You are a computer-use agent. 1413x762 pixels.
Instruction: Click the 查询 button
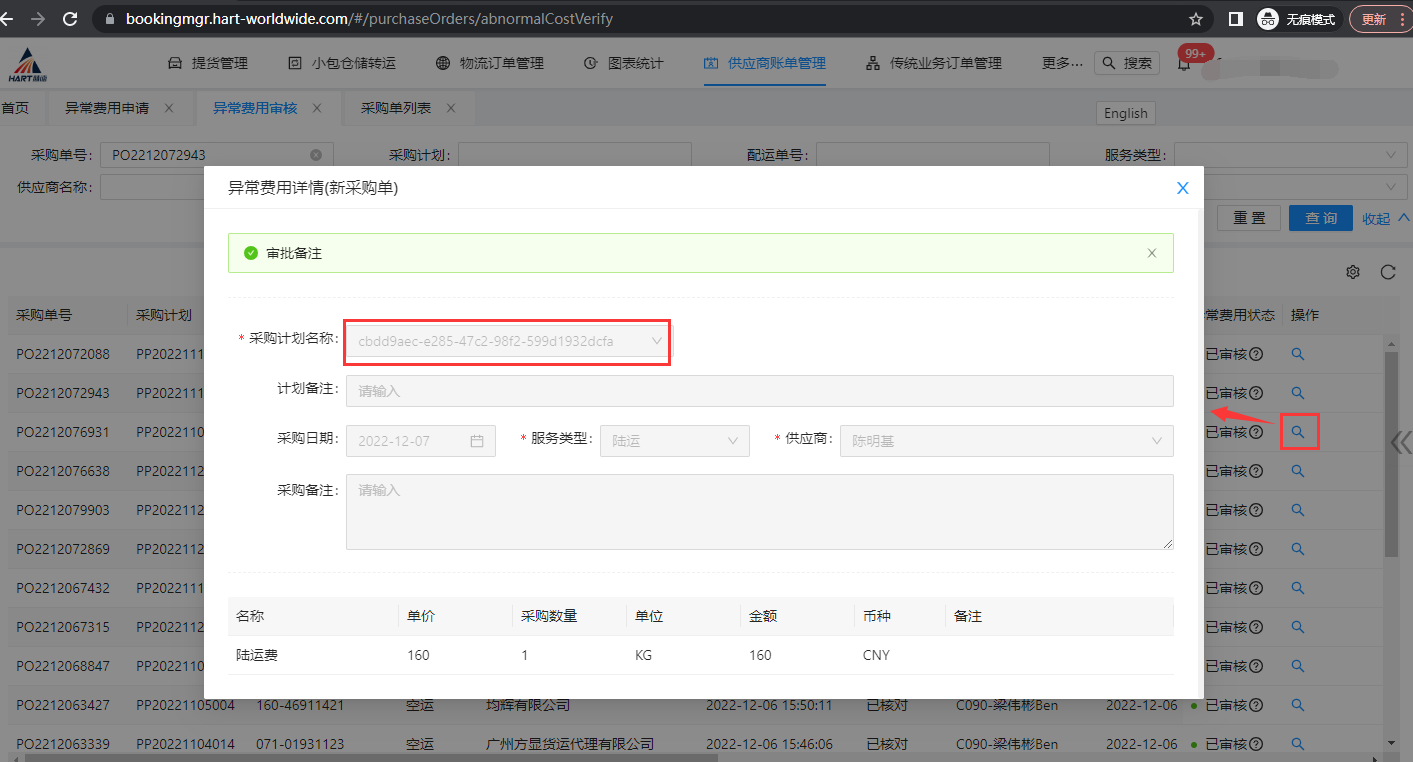(1320, 218)
